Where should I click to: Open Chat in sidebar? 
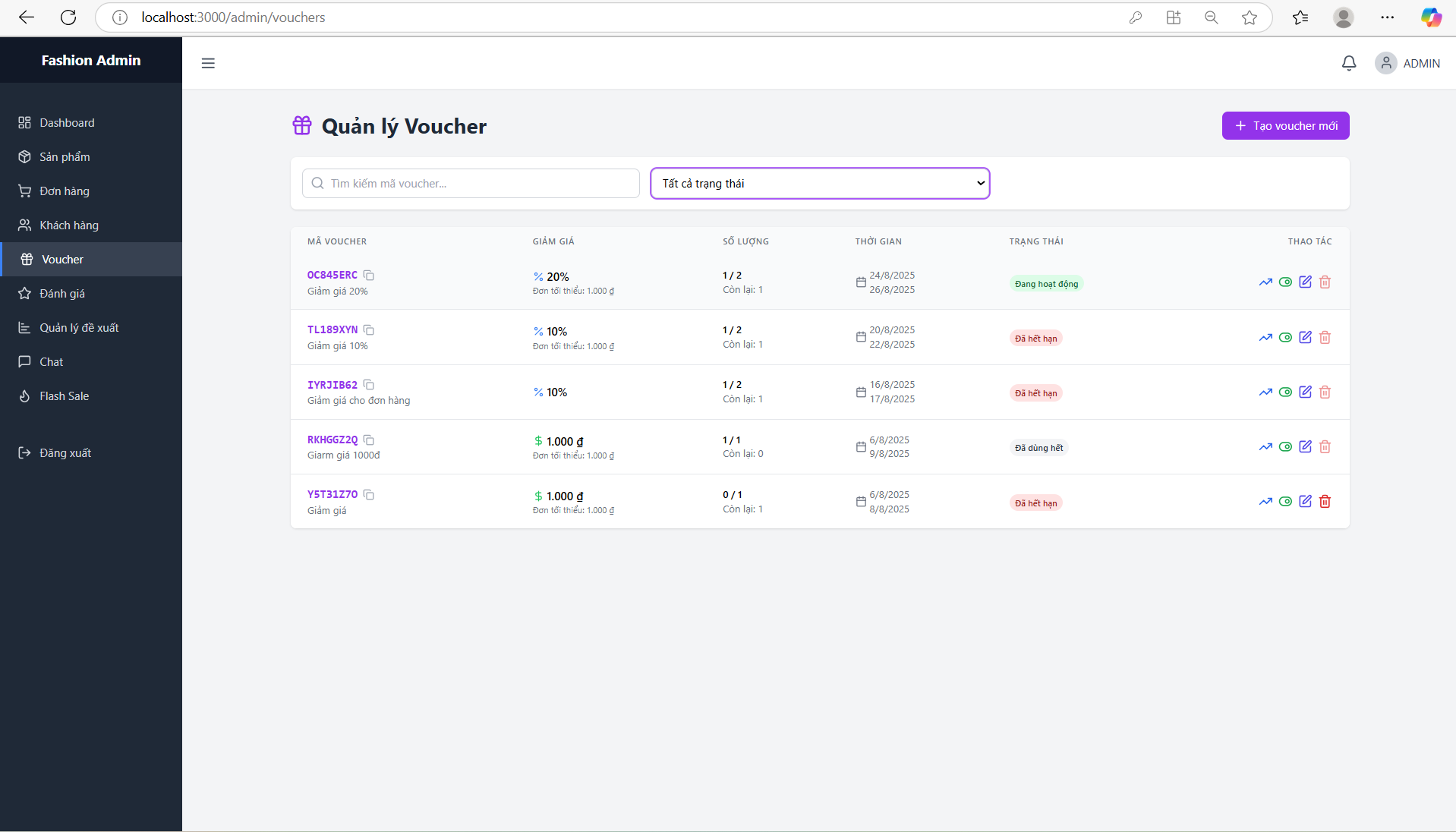91,362
